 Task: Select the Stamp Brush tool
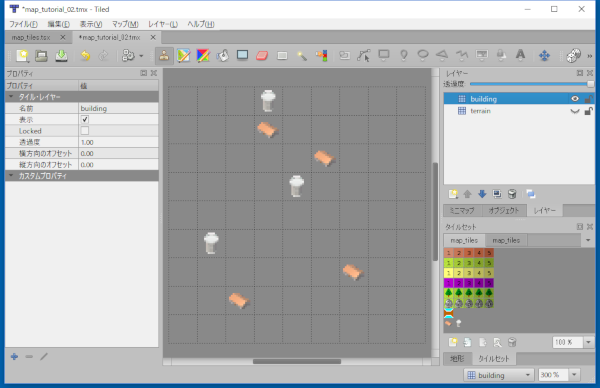pyautogui.click(x=164, y=56)
